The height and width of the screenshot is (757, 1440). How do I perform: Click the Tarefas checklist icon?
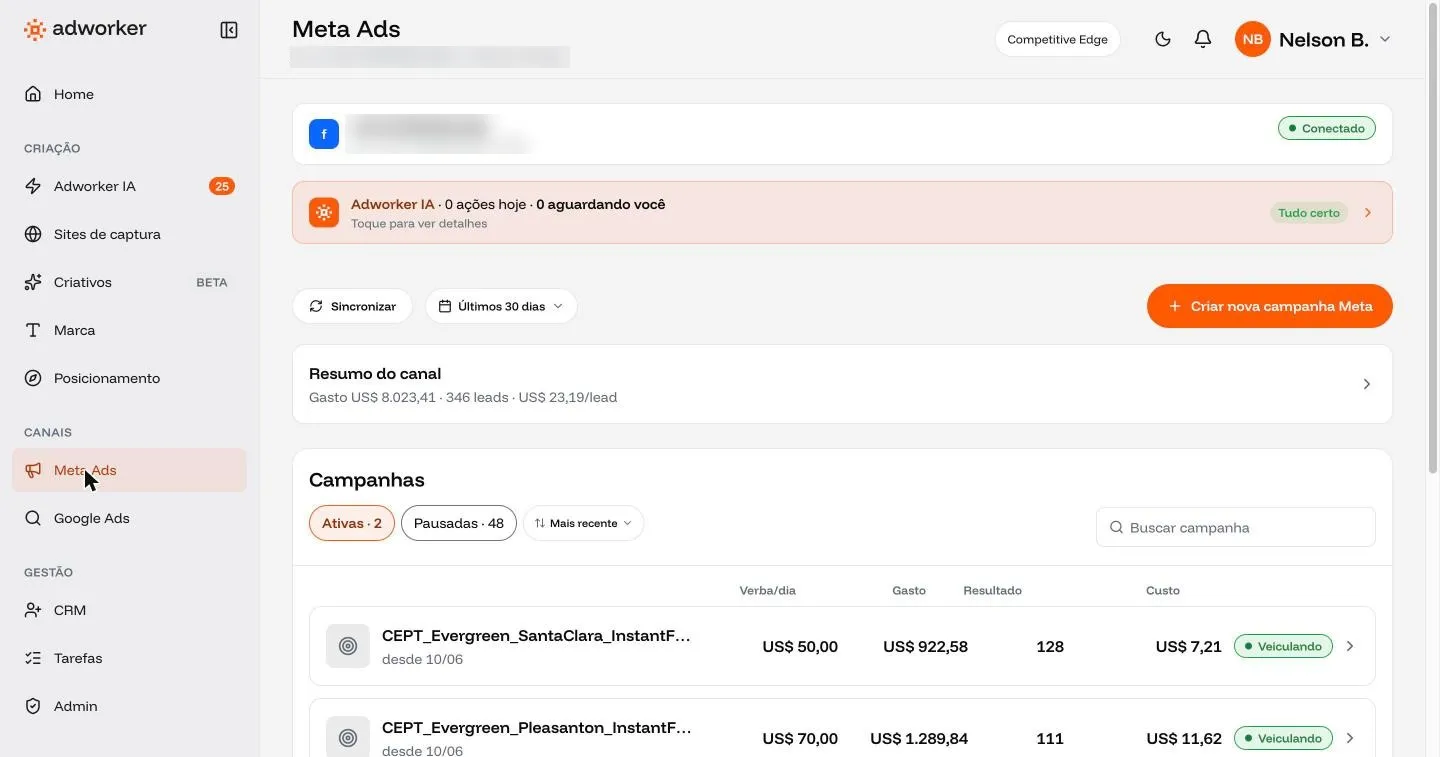click(33, 658)
